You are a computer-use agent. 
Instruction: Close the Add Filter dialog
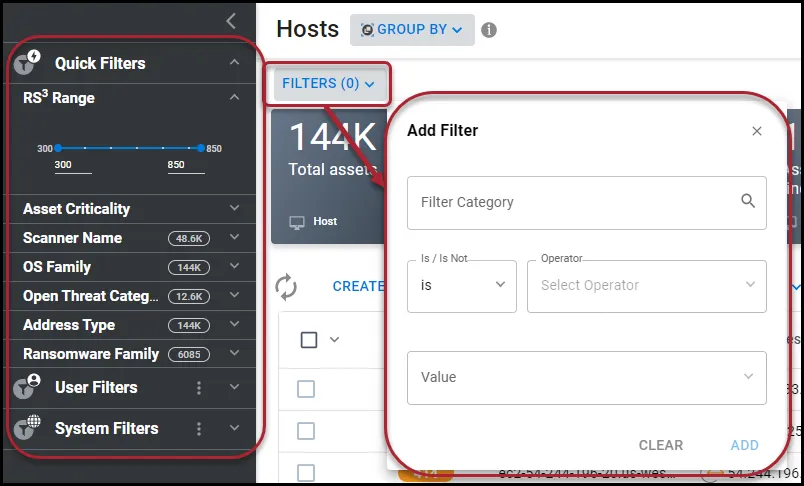click(757, 131)
